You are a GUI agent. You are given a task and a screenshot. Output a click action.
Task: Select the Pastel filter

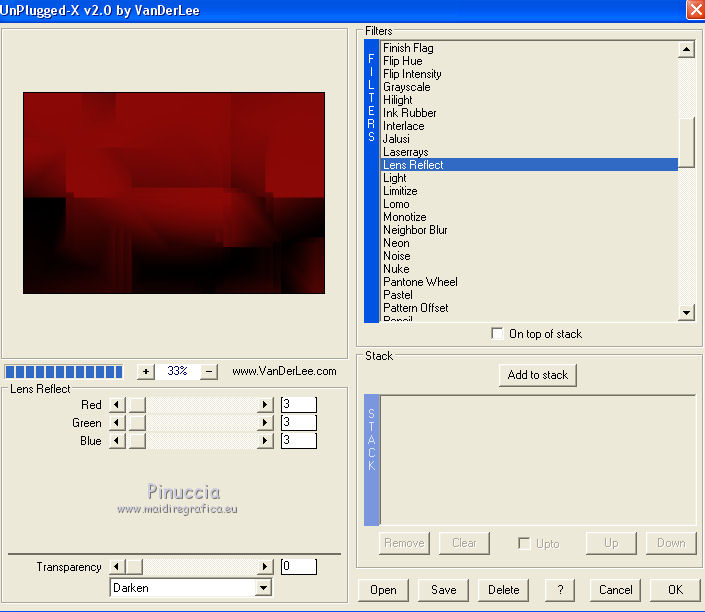point(529,295)
